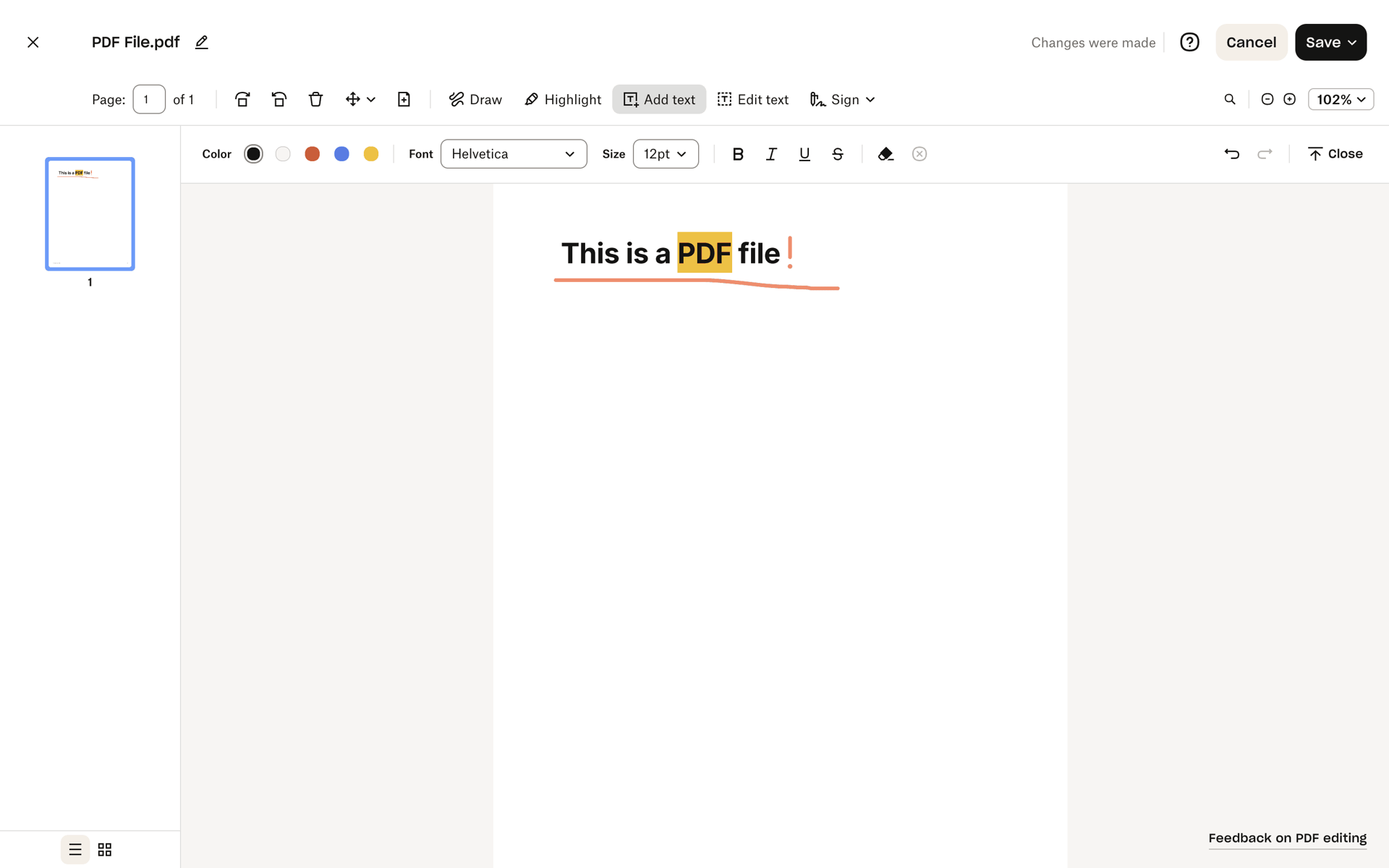1389x868 pixels.
Task: Select the page 1 thumbnail
Action: pos(90,214)
